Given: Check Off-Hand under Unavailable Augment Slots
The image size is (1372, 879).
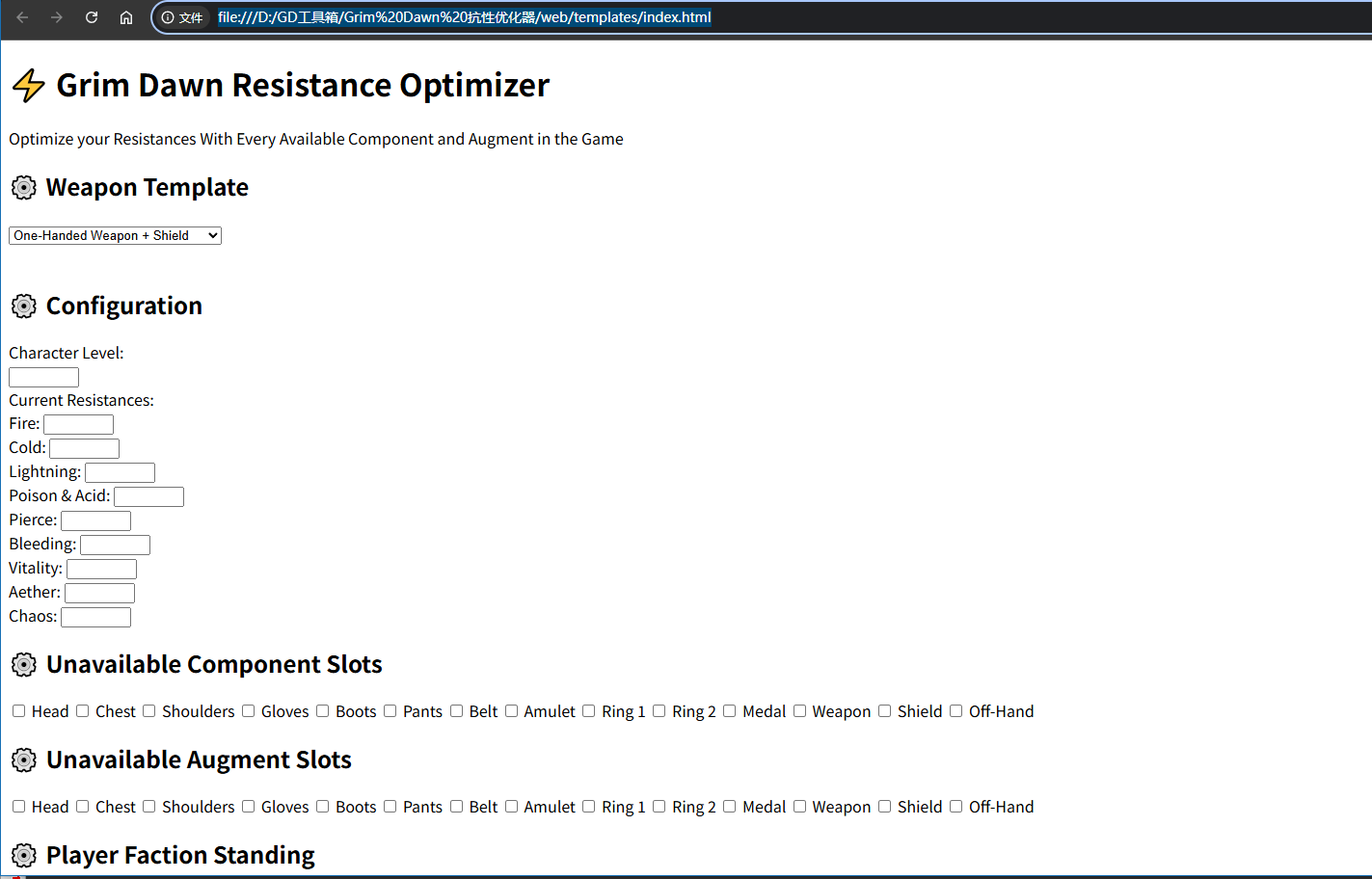Looking at the screenshot, I should click(956, 807).
